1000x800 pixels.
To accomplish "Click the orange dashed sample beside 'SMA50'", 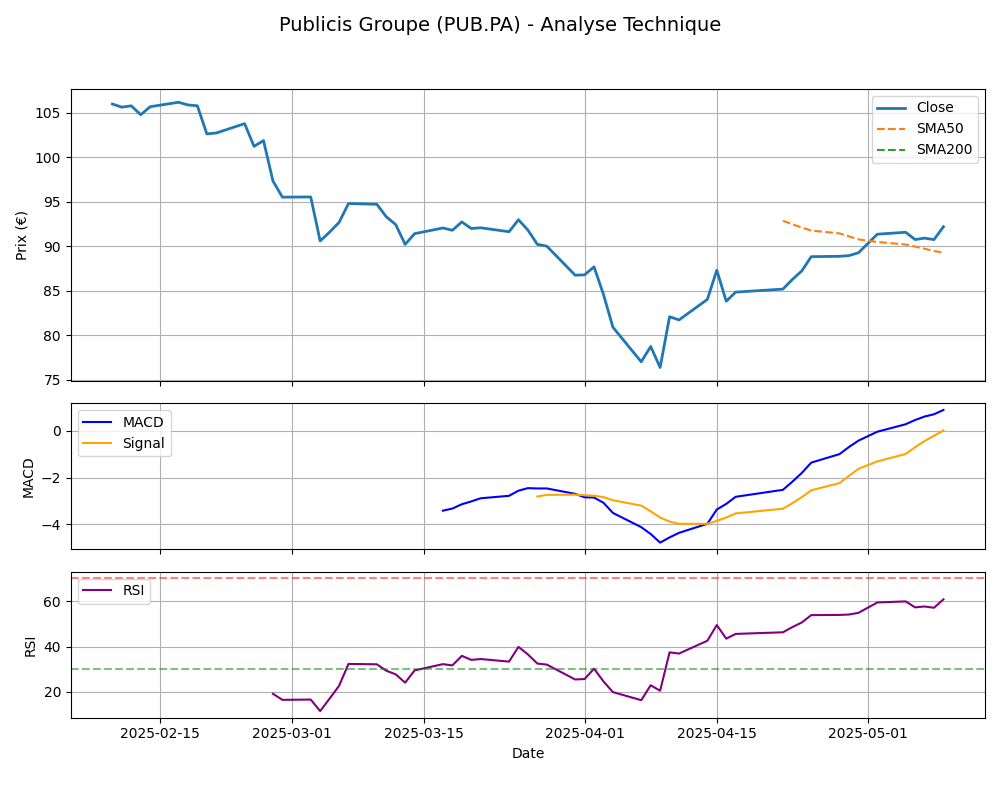I will (892, 129).
